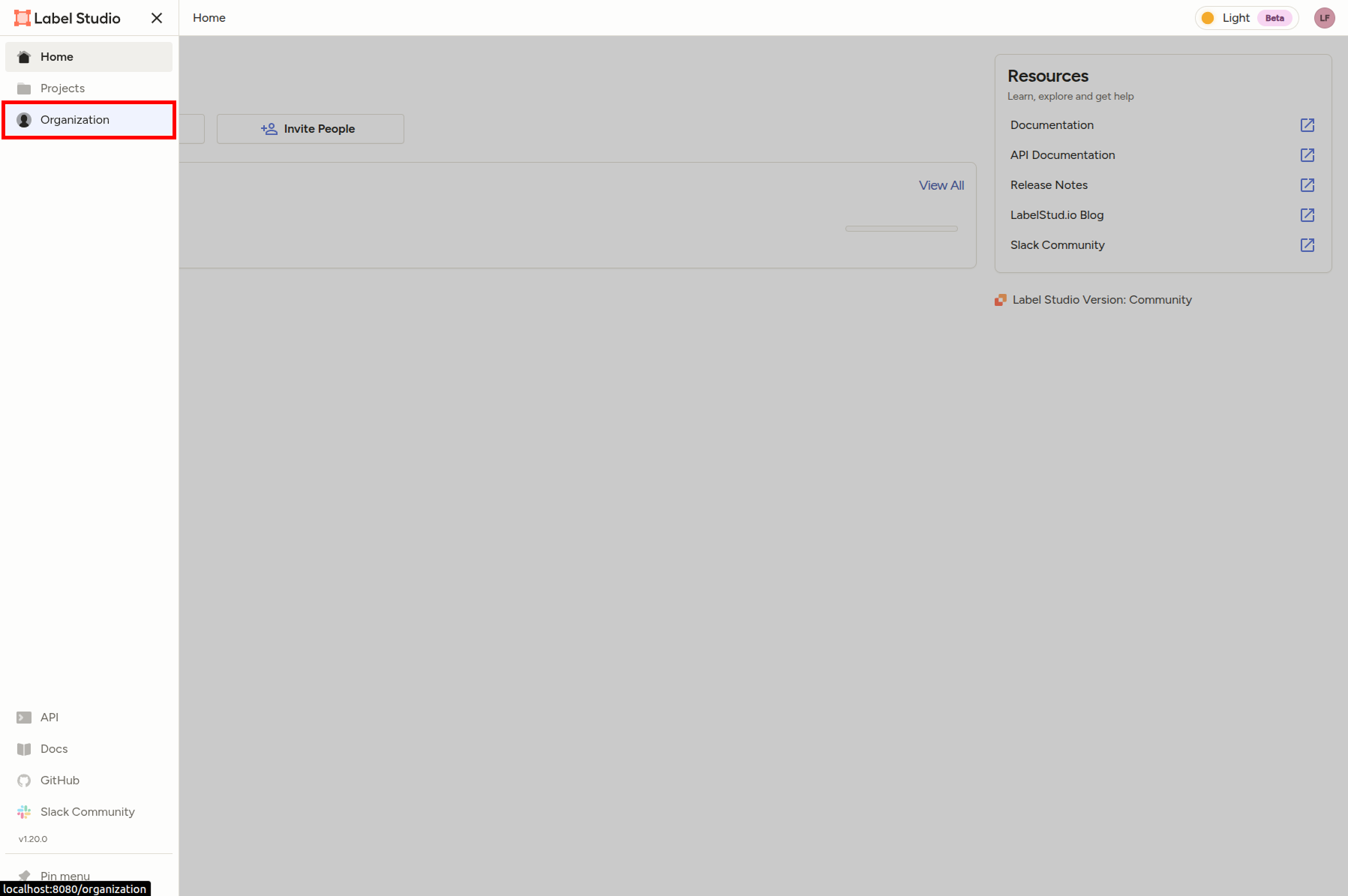Click the external link icon beside Release Notes

[1307, 184]
